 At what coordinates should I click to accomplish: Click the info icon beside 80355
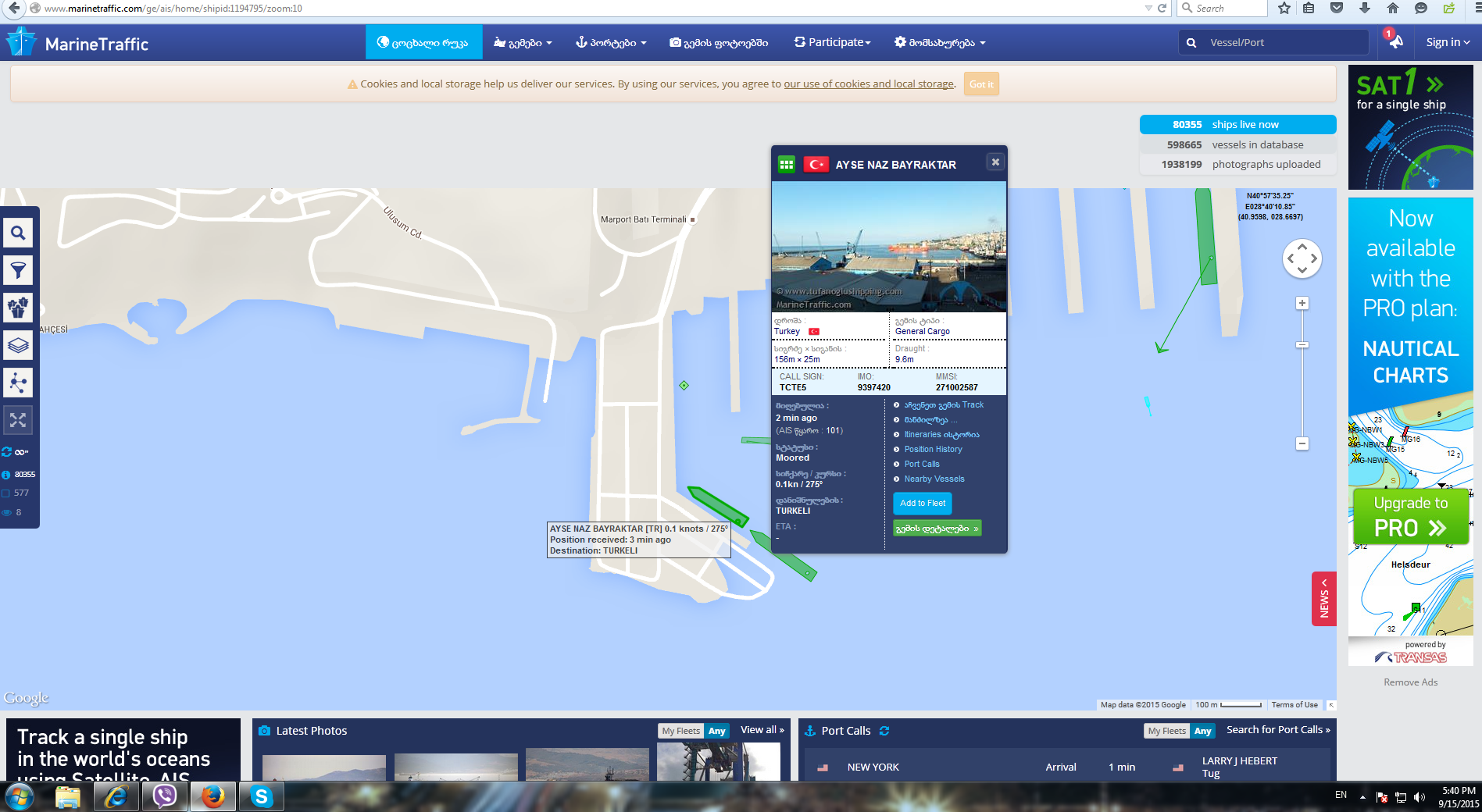click(x=6, y=475)
